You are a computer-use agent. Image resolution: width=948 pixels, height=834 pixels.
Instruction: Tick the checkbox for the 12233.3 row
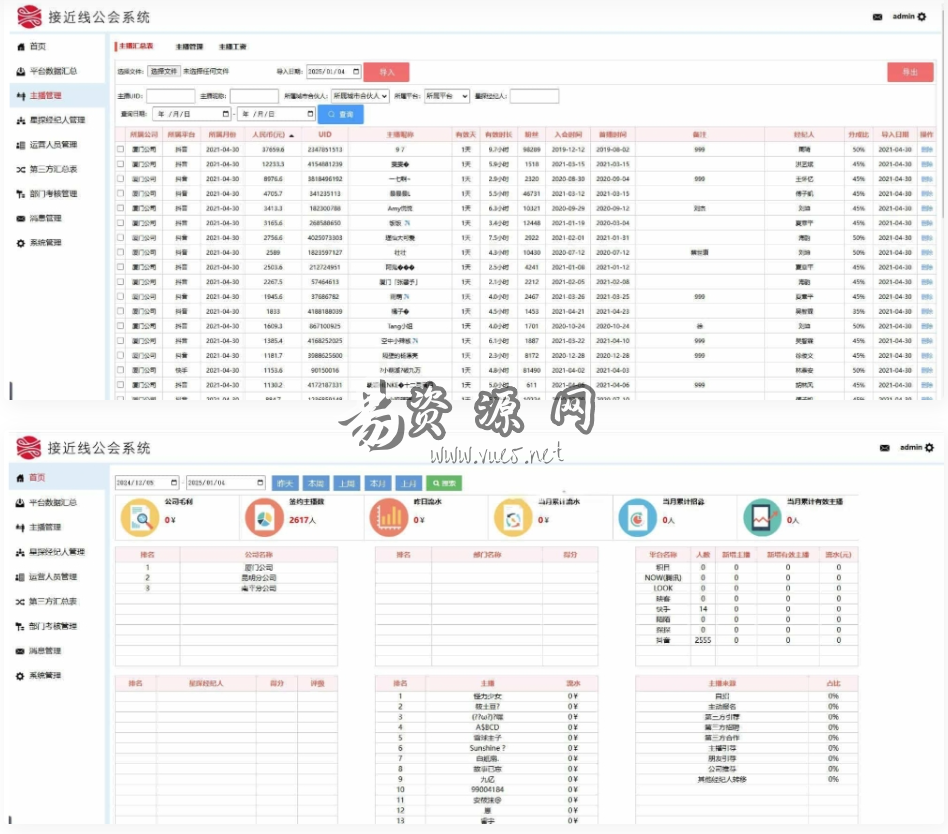[x=120, y=164]
